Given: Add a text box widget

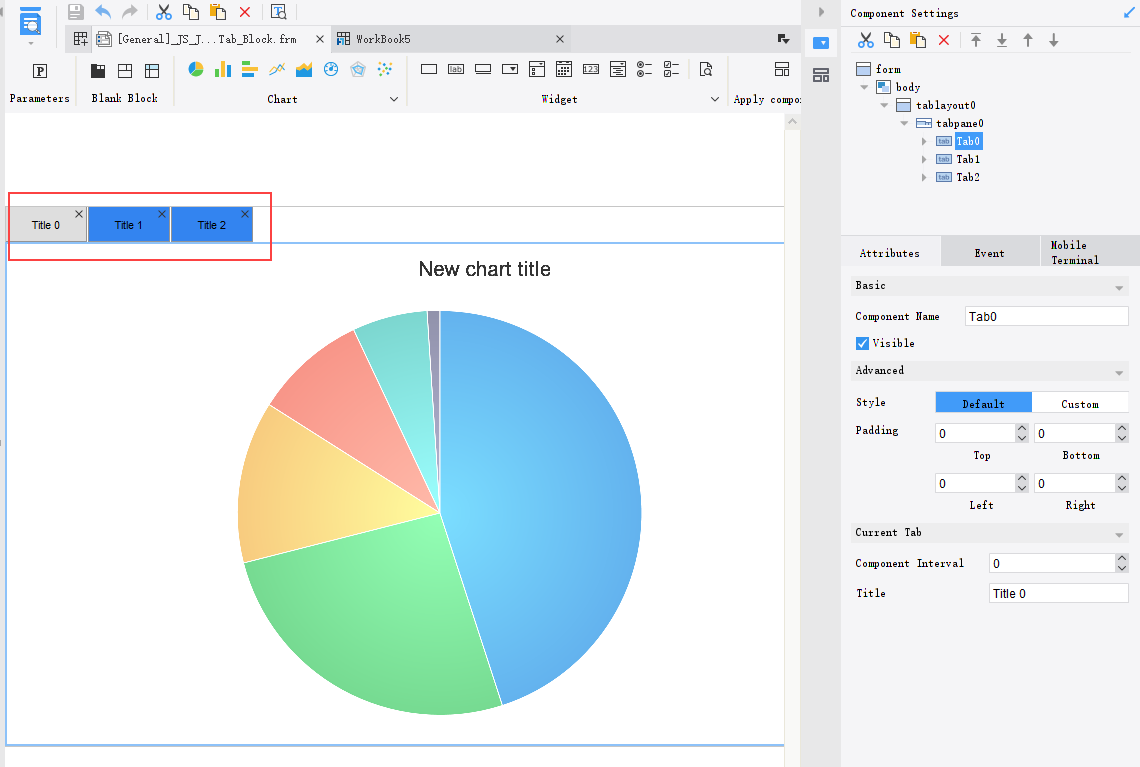Looking at the screenshot, I should tap(429, 69).
